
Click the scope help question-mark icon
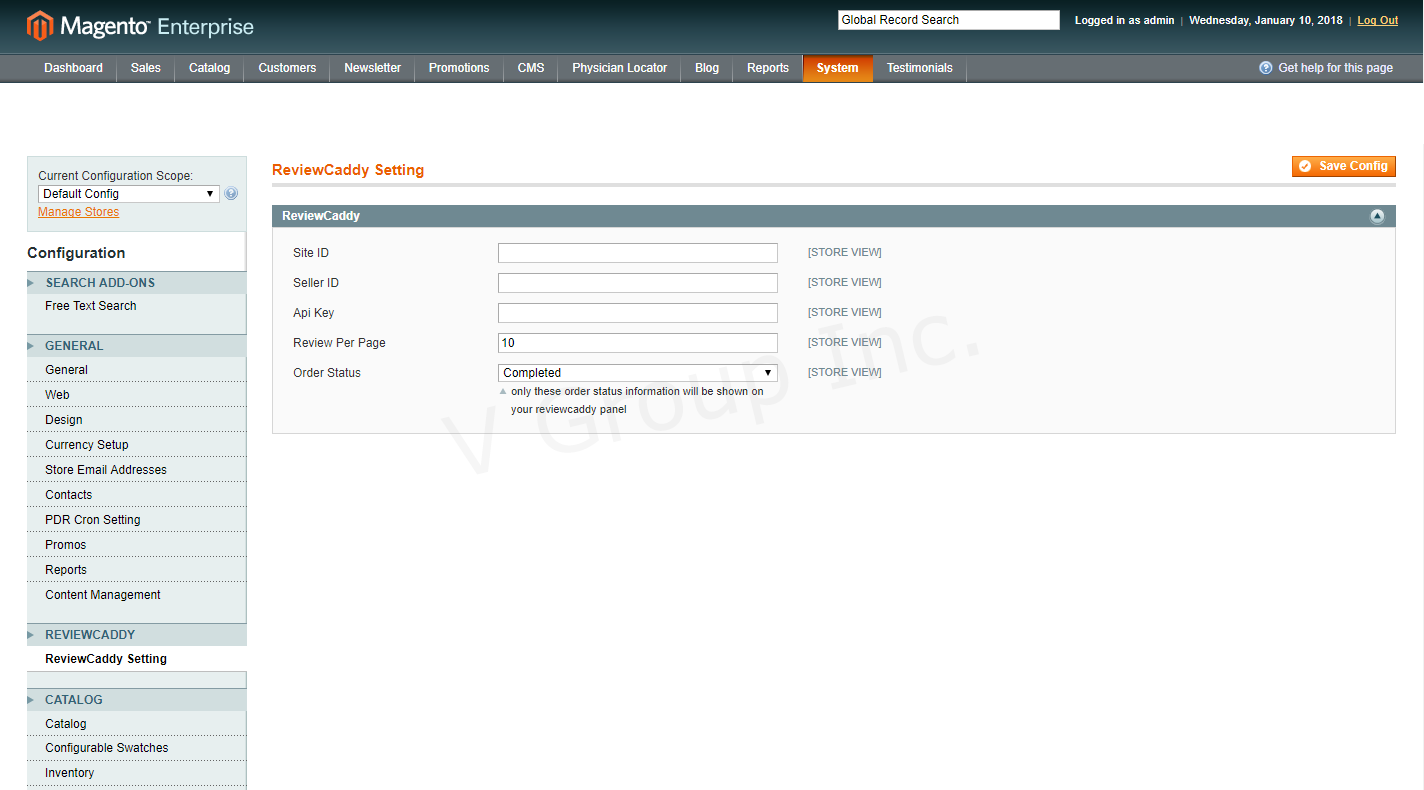[231, 194]
